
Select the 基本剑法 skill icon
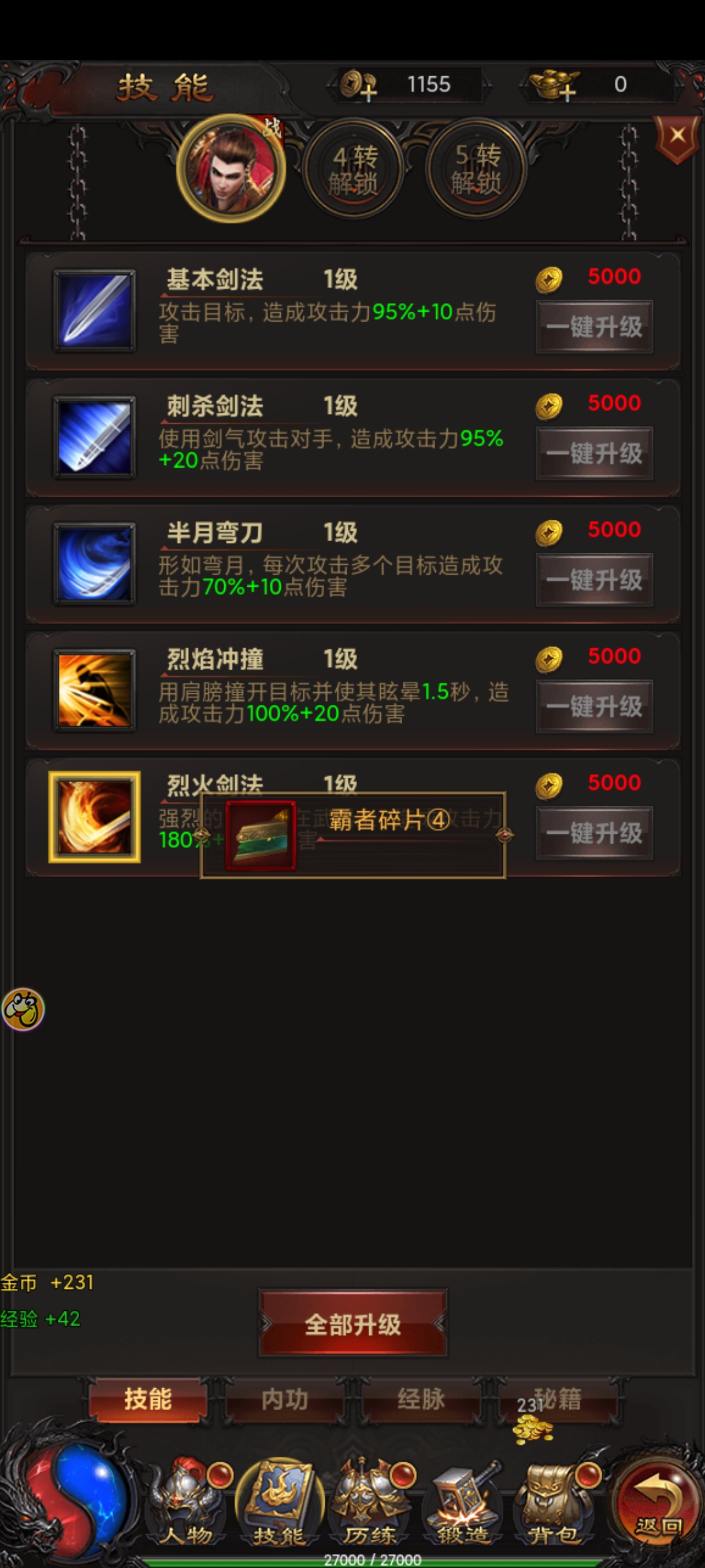coord(94,310)
